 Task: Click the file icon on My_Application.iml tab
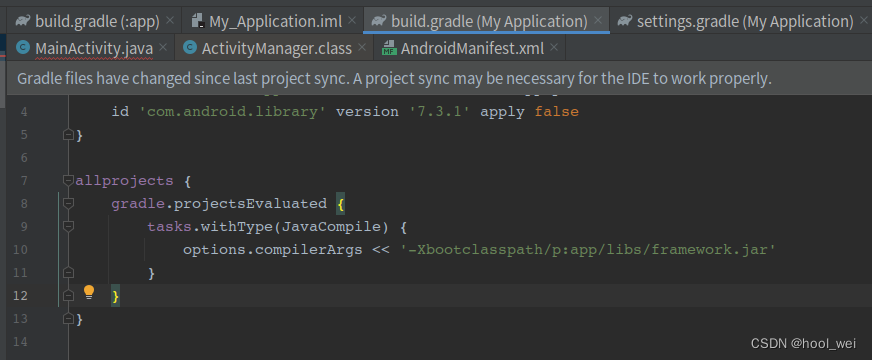[x=197, y=21]
